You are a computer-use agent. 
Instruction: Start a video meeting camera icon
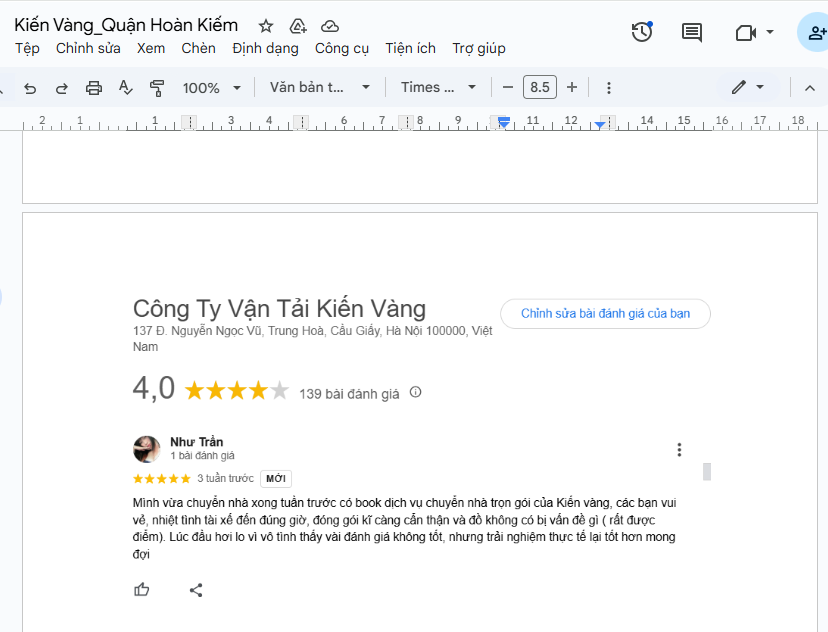tap(746, 33)
